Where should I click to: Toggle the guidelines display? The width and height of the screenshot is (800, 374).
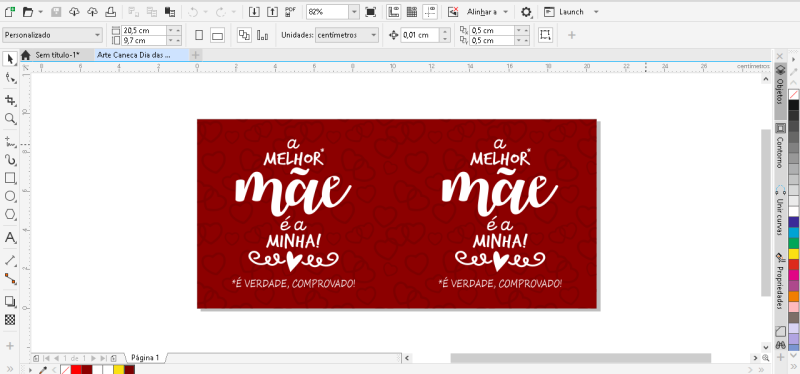click(x=430, y=11)
